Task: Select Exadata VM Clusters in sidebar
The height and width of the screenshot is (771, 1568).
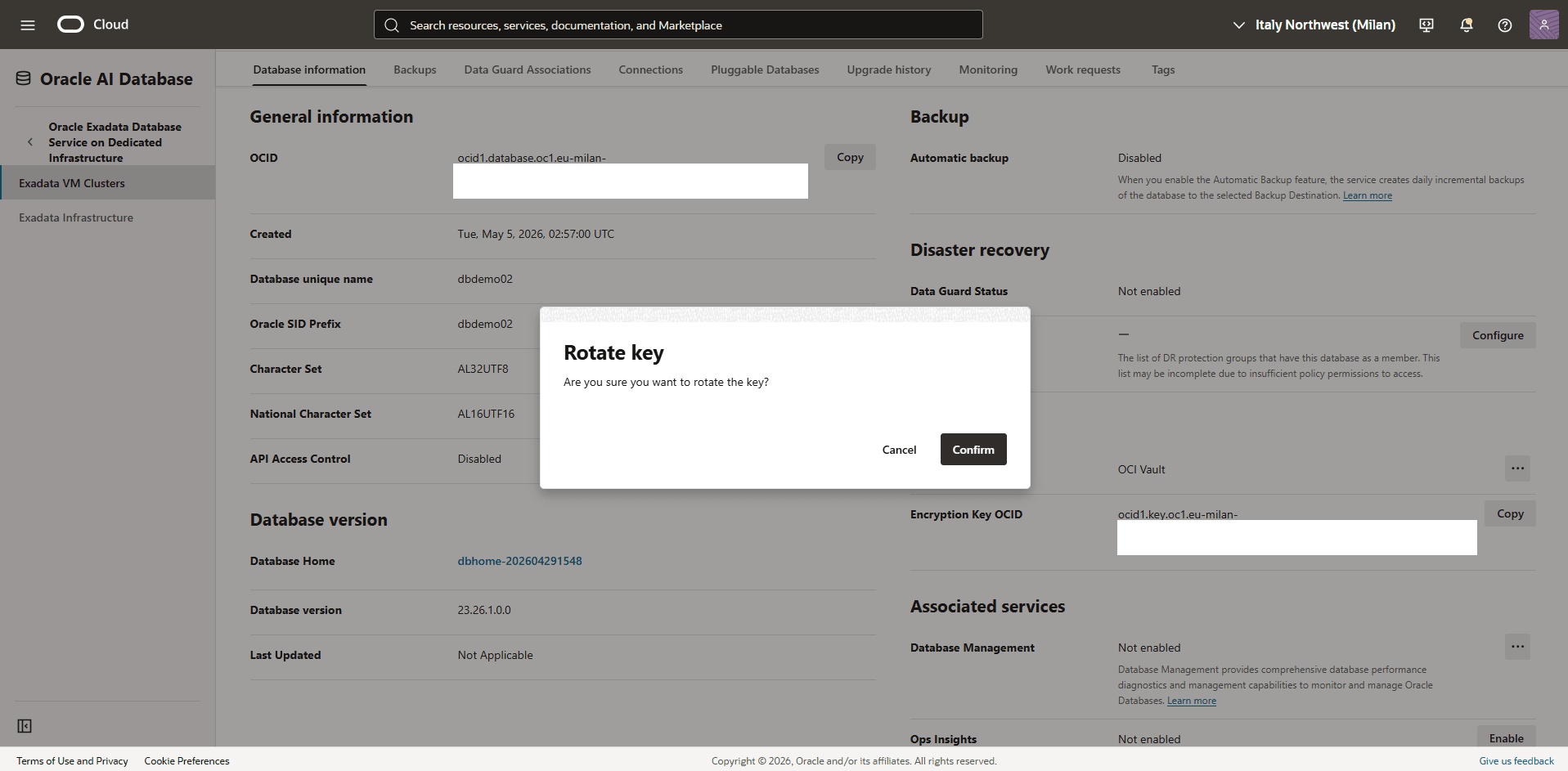Action: click(x=107, y=183)
